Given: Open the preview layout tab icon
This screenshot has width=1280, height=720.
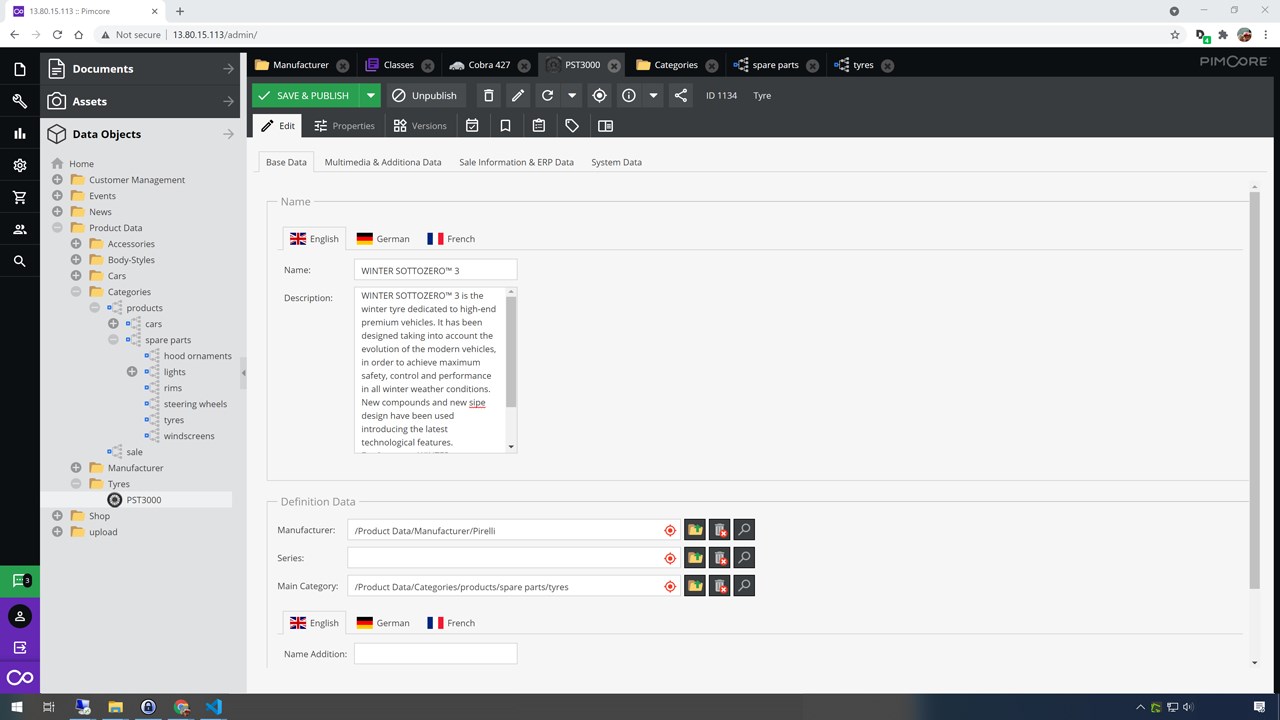Looking at the screenshot, I should 604,126.
